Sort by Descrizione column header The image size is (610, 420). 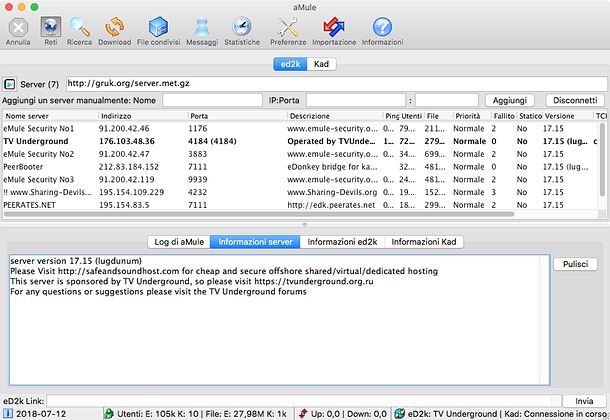[335, 116]
